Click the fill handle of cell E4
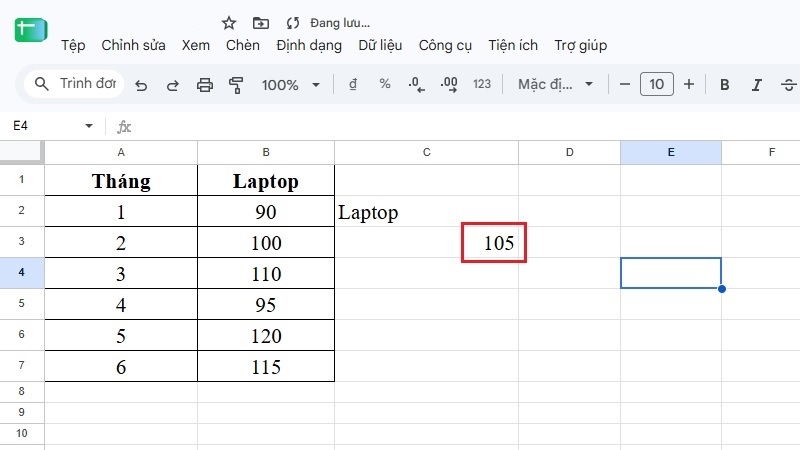 tap(721, 289)
